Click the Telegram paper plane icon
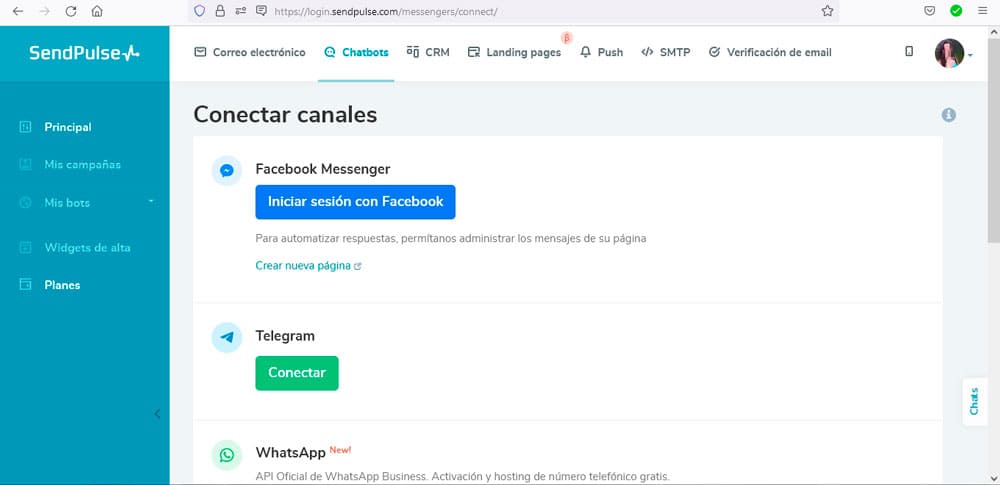 [x=227, y=337]
